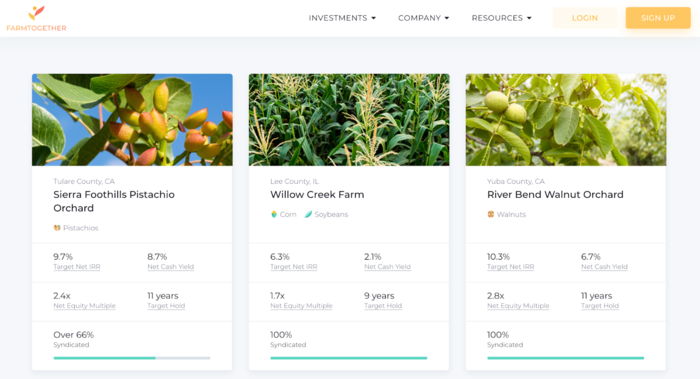Click the Over 66% syndicated progress bar

click(x=132, y=358)
